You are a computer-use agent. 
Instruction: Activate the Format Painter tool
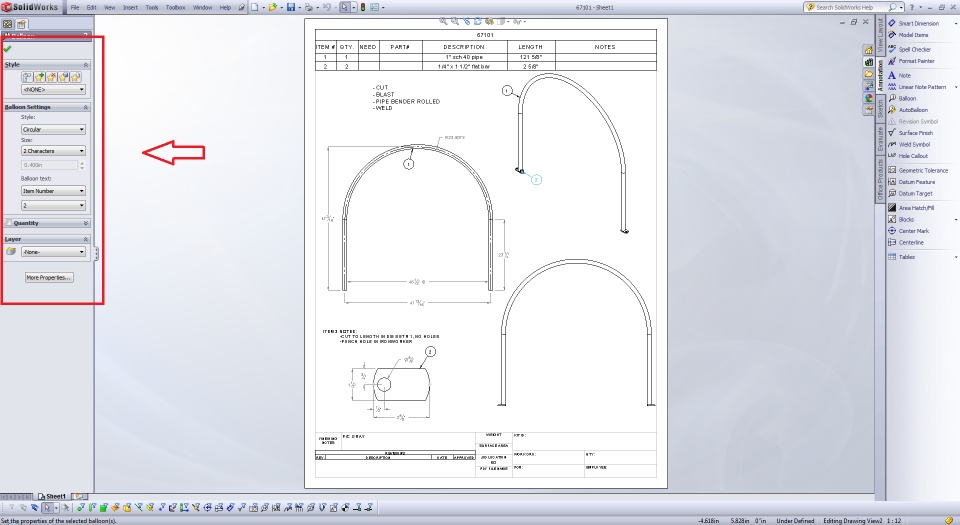point(912,61)
